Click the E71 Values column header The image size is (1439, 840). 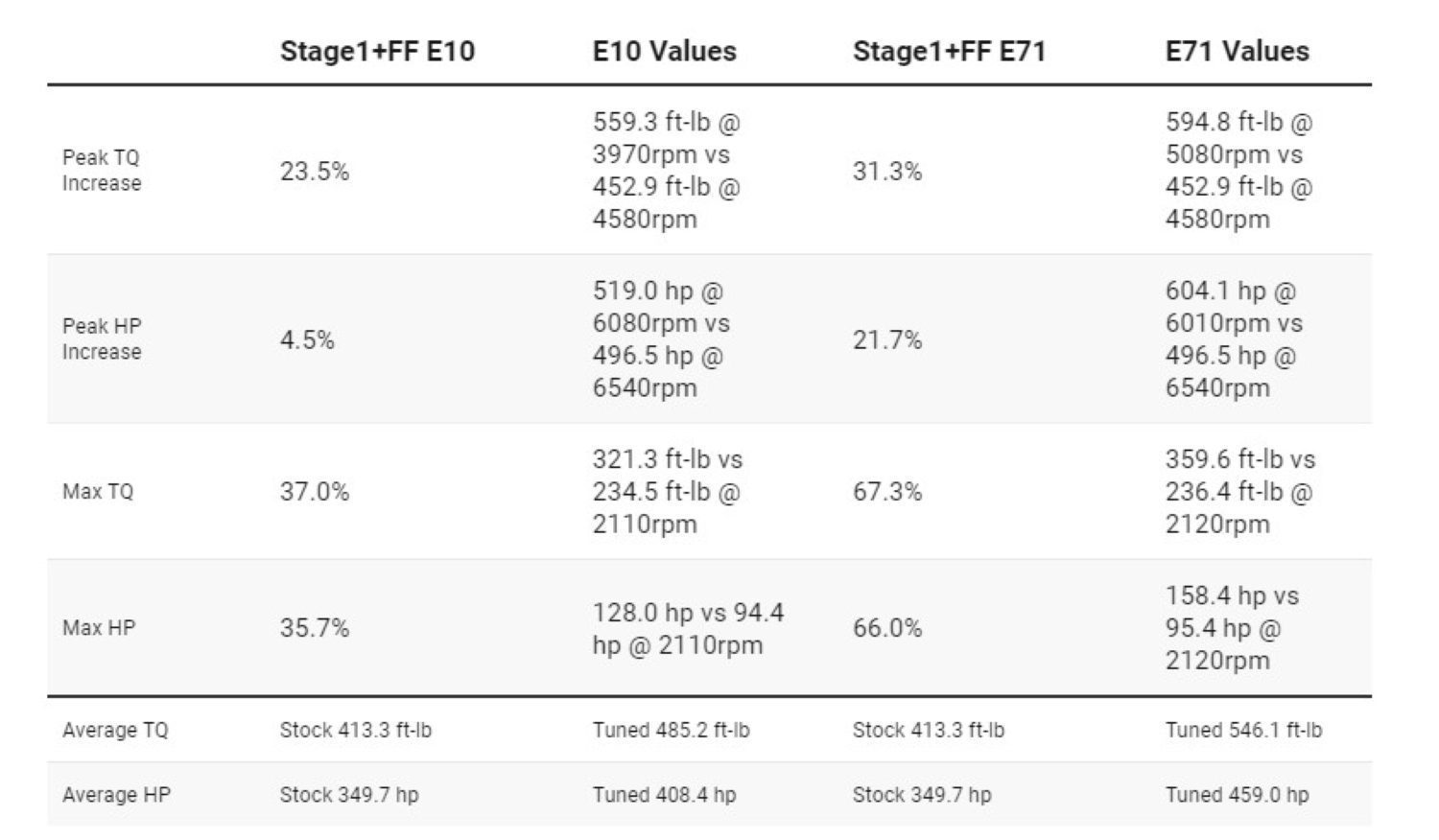pyautogui.click(x=1237, y=51)
